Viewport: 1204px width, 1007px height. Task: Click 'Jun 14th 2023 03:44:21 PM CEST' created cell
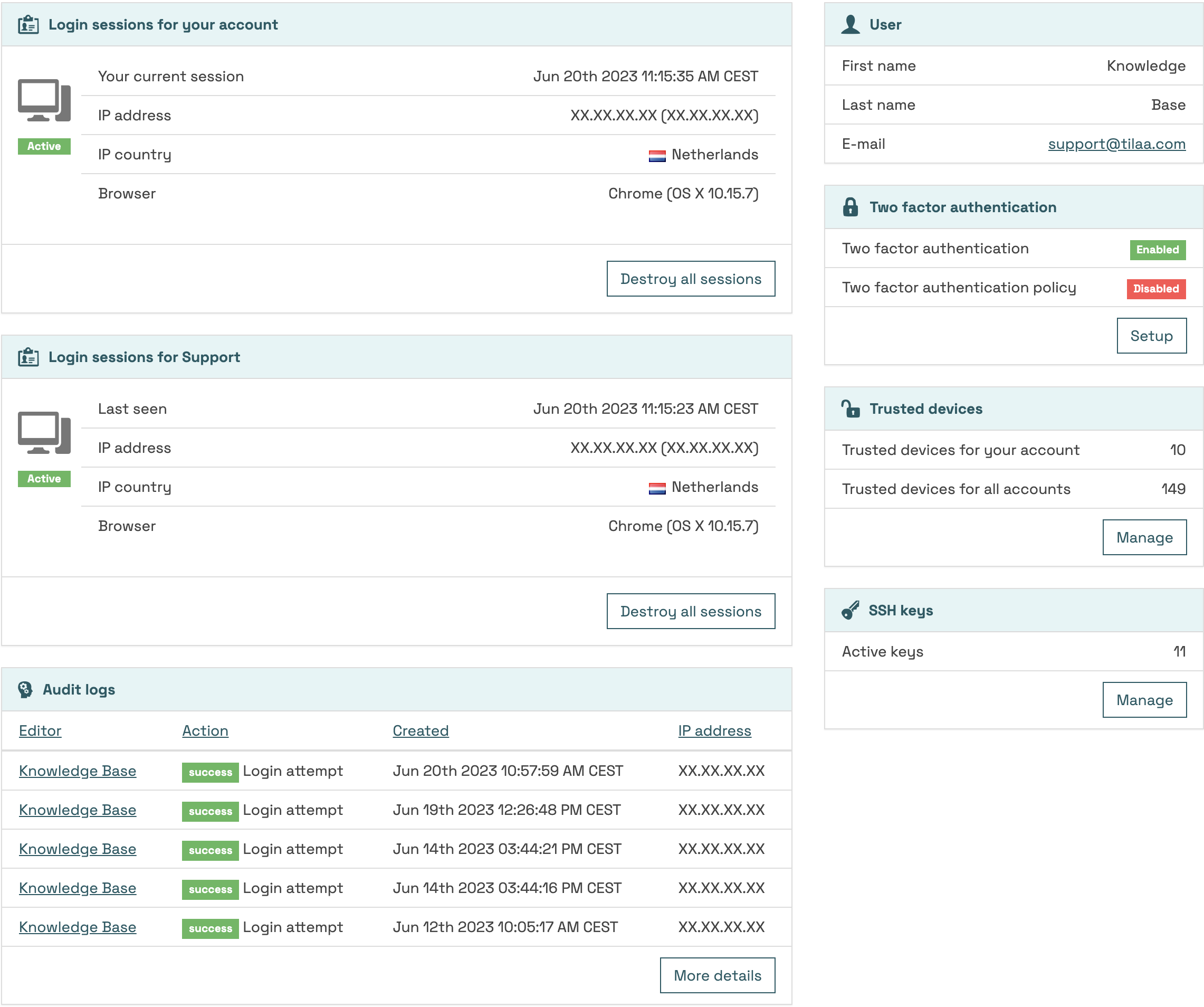pyautogui.click(x=507, y=849)
